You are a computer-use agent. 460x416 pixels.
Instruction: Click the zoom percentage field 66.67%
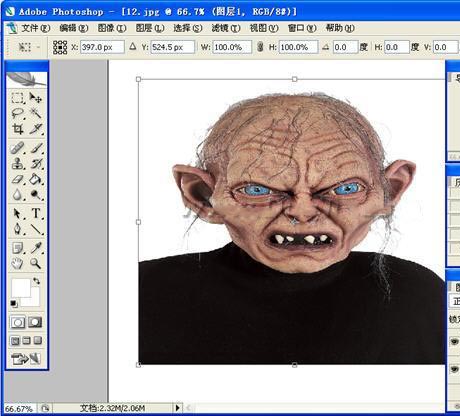pyautogui.click(x=19, y=408)
